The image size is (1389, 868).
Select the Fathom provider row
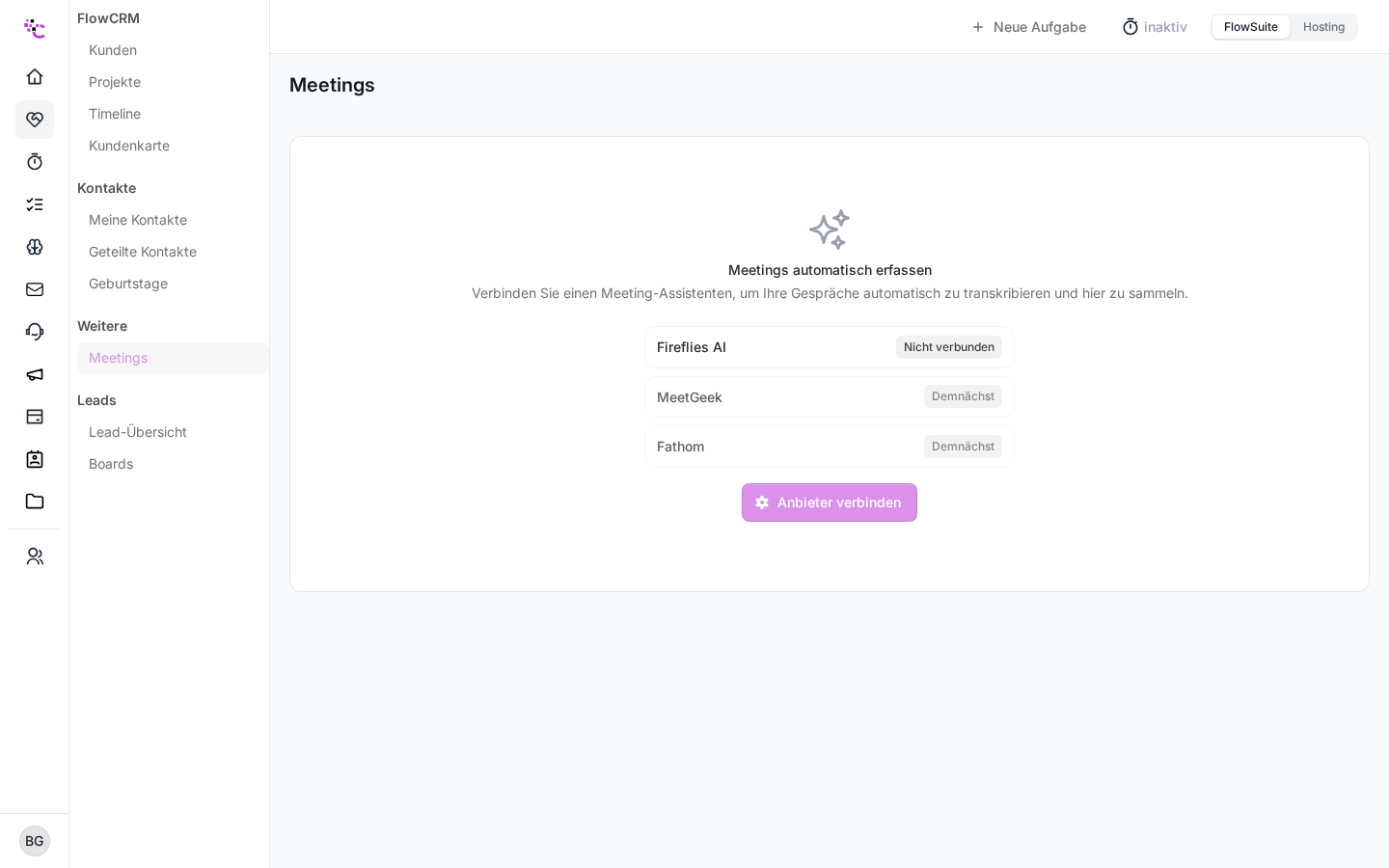tap(830, 447)
